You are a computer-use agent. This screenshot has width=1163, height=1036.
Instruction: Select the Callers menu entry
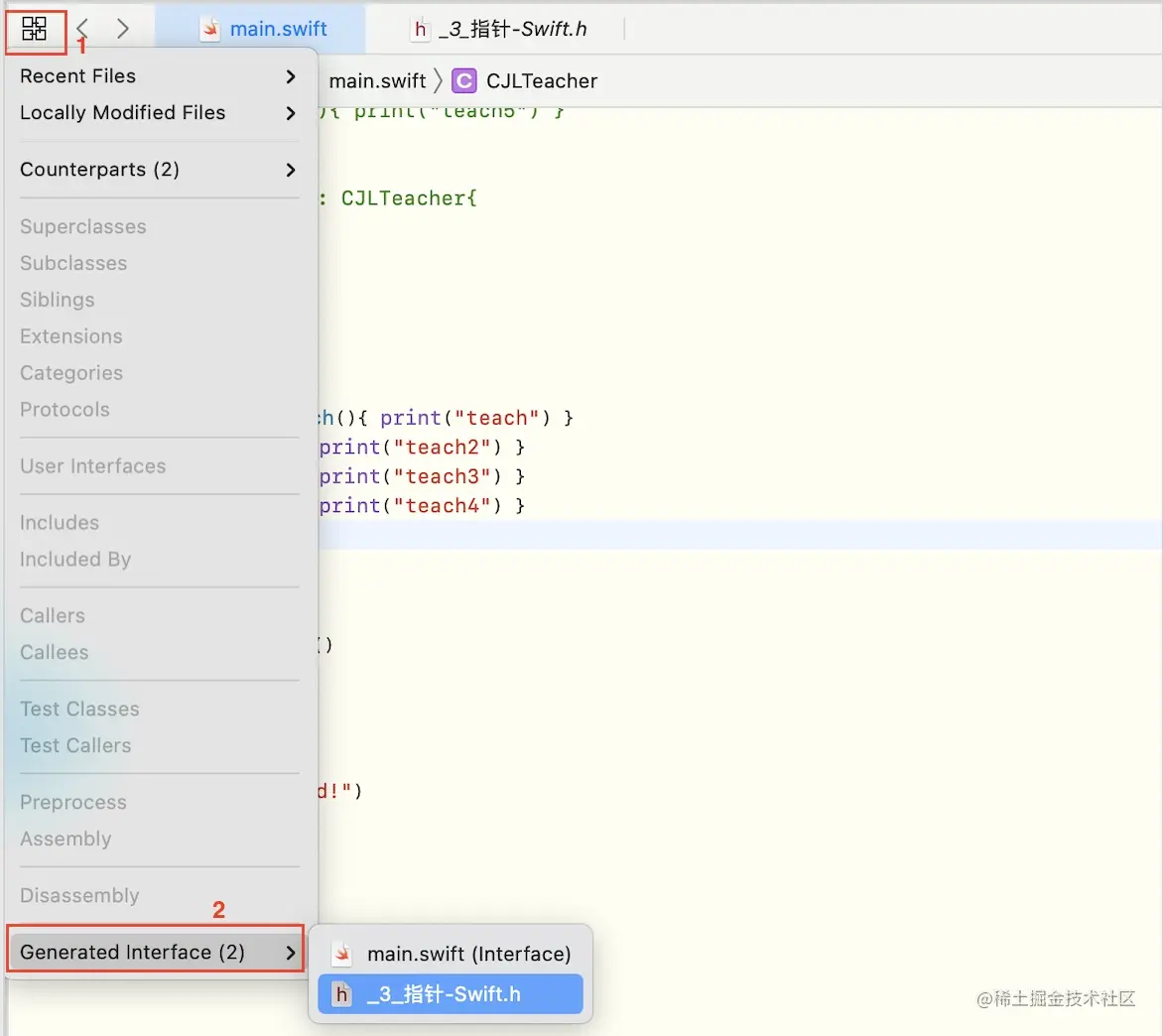(x=53, y=615)
